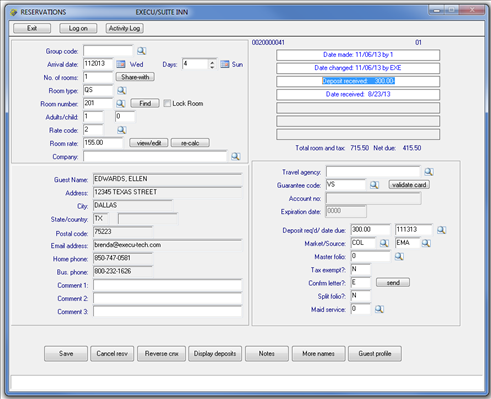Click the Guest Name field
The width and height of the screenshot is (491, 399).
pyautogui.click(x=168, y=179)
